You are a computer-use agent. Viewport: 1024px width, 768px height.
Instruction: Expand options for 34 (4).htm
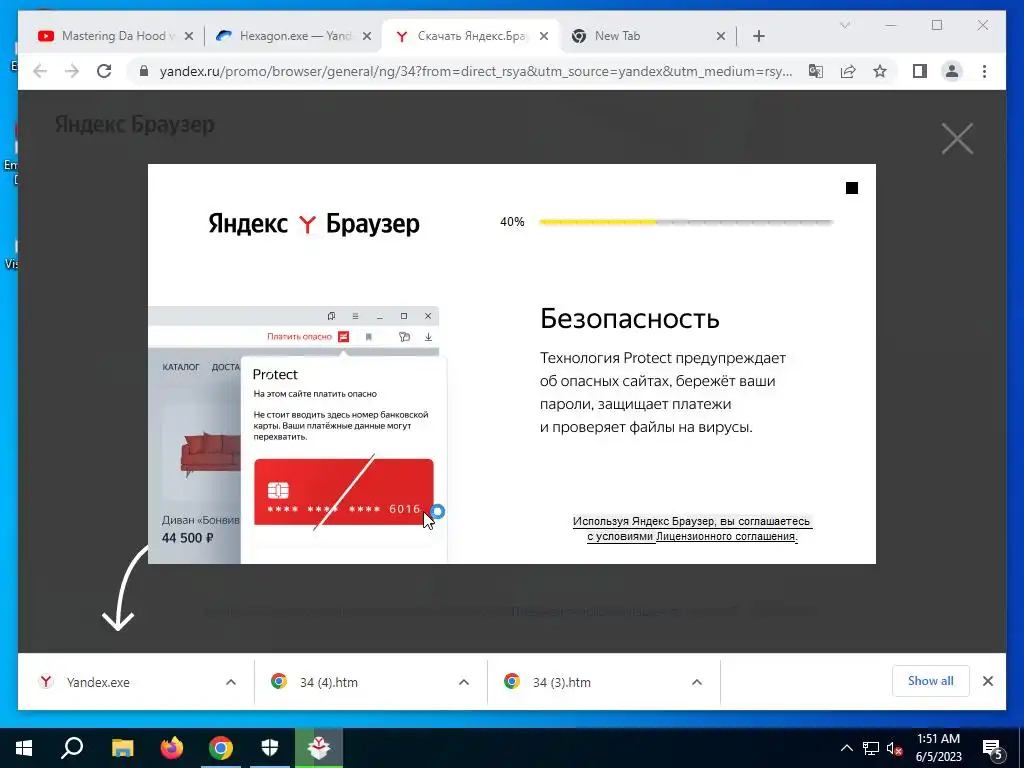(464, 682)
